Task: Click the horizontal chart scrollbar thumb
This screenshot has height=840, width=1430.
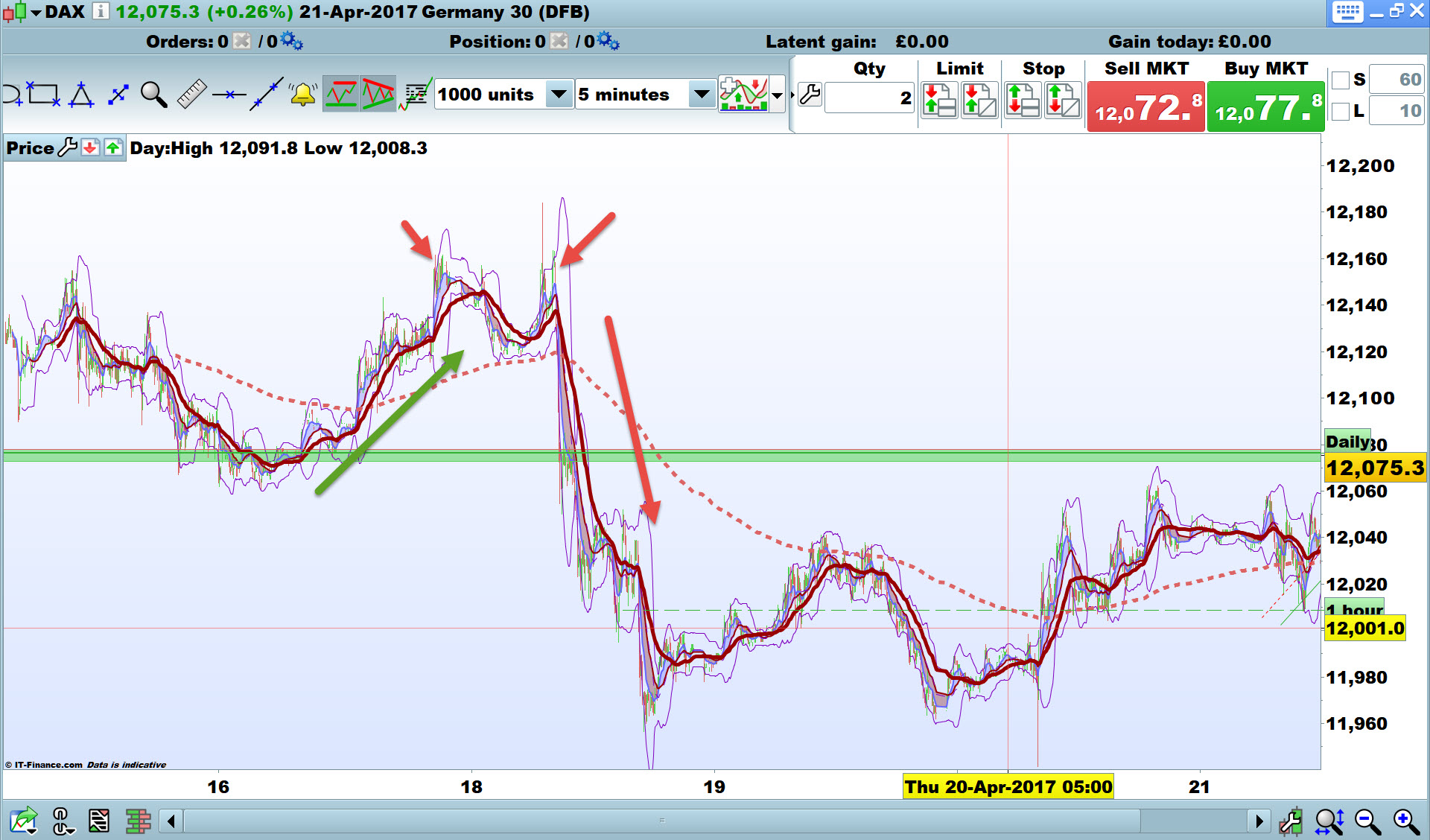Action: 661,821
